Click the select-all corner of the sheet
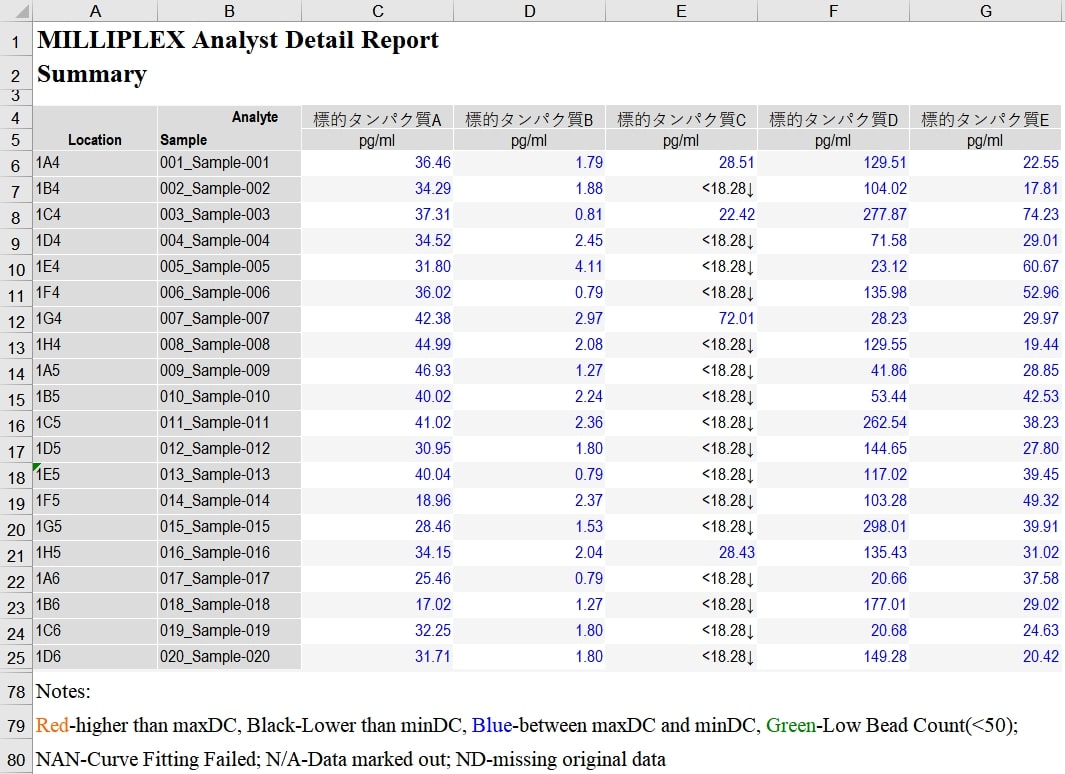Screen dimensions: 1065x774 pyautogui.click(x=16, y=11)
